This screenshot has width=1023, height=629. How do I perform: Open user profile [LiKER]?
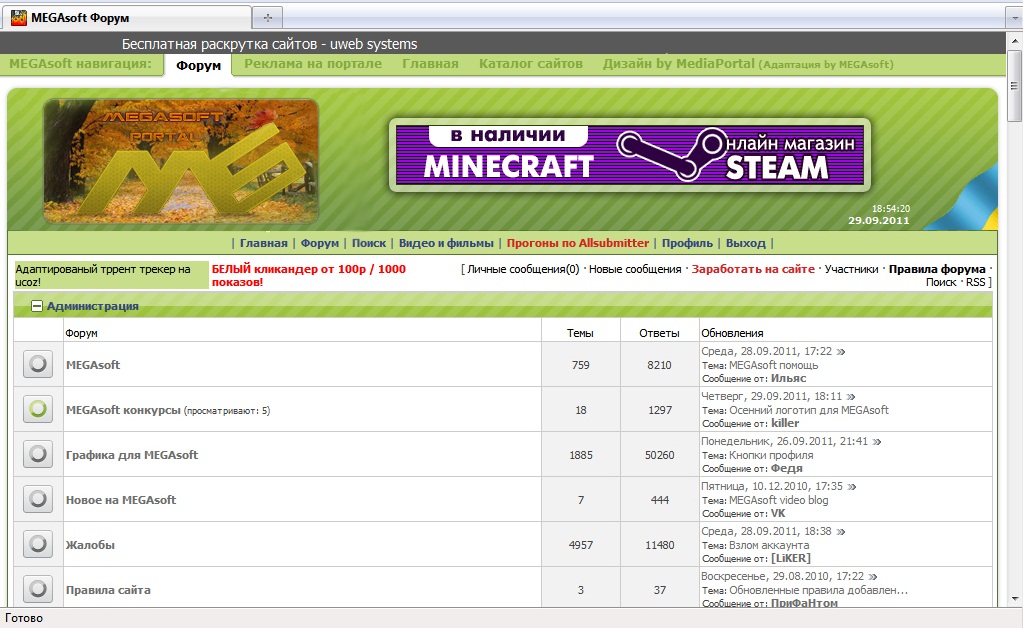[x=791, y=559]
